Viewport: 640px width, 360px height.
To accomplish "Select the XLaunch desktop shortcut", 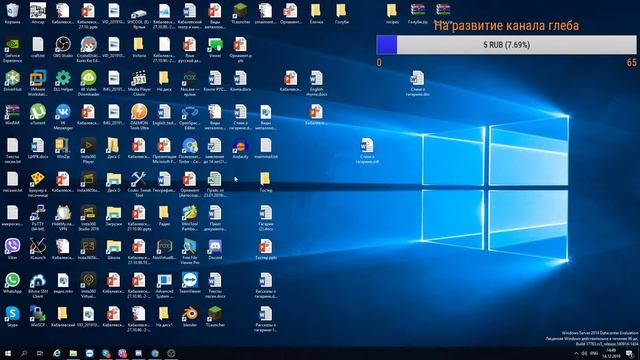I will click(38, 249).
